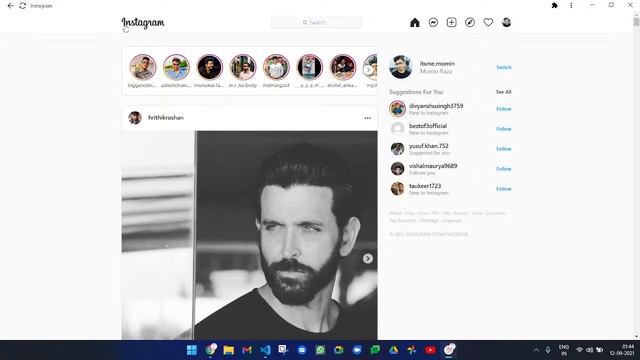Follow yusuf.khan.752
This screenshot has height=360, width=640.
pyautogui.click(x=504, y=149)
